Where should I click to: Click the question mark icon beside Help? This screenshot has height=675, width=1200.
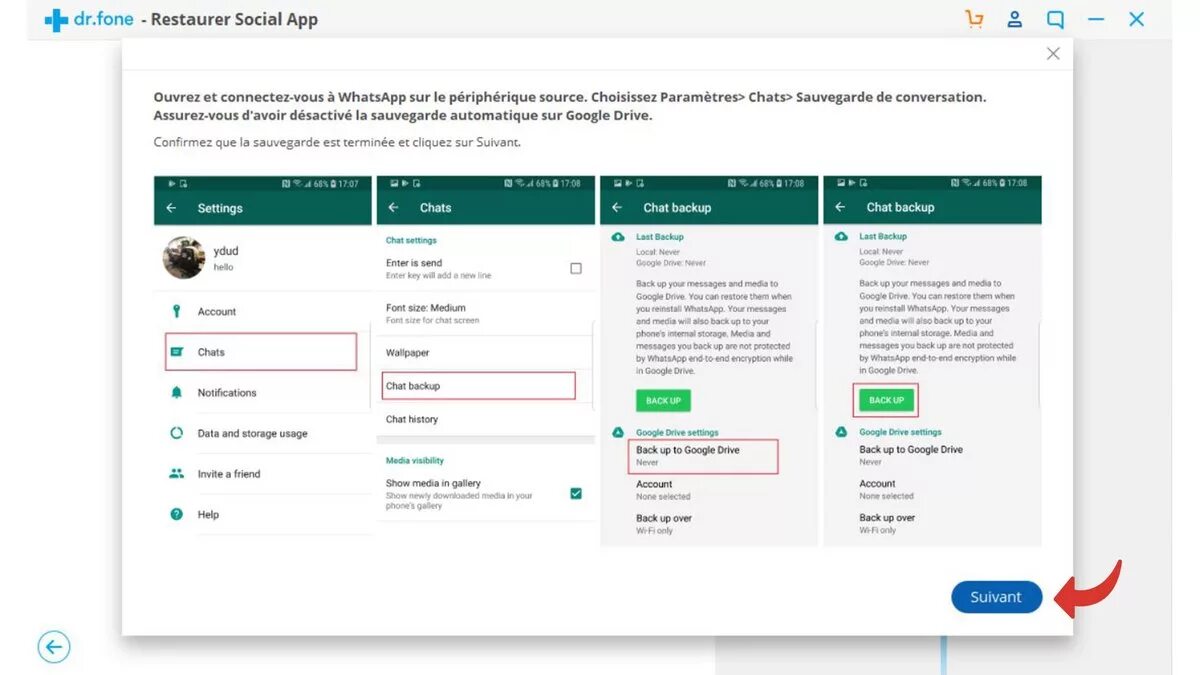click(x=177, y=515)
